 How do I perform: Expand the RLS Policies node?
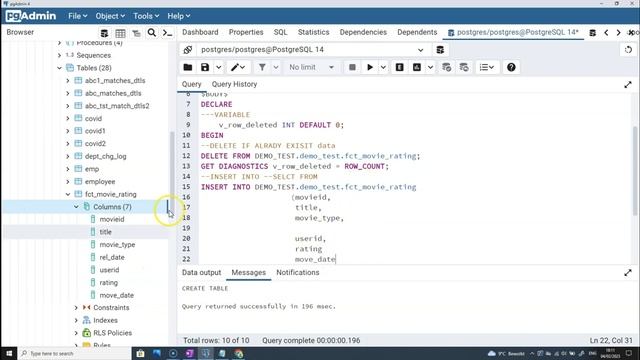pyautogui.click(x=76, y=333)
